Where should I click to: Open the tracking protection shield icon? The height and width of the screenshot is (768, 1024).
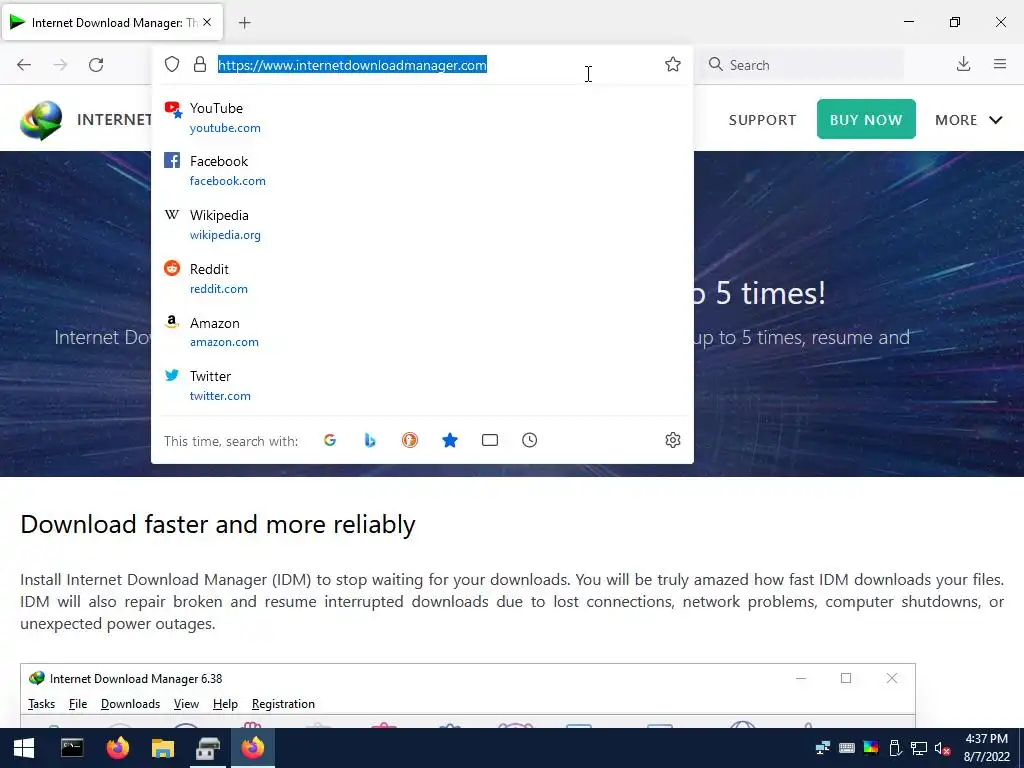pos(172,64)
